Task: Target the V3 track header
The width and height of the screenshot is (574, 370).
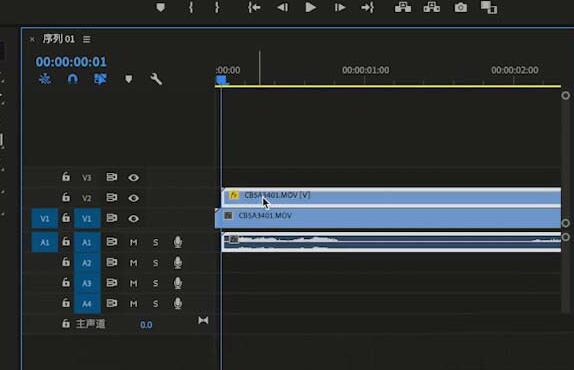Action: [x=86, y=177]
